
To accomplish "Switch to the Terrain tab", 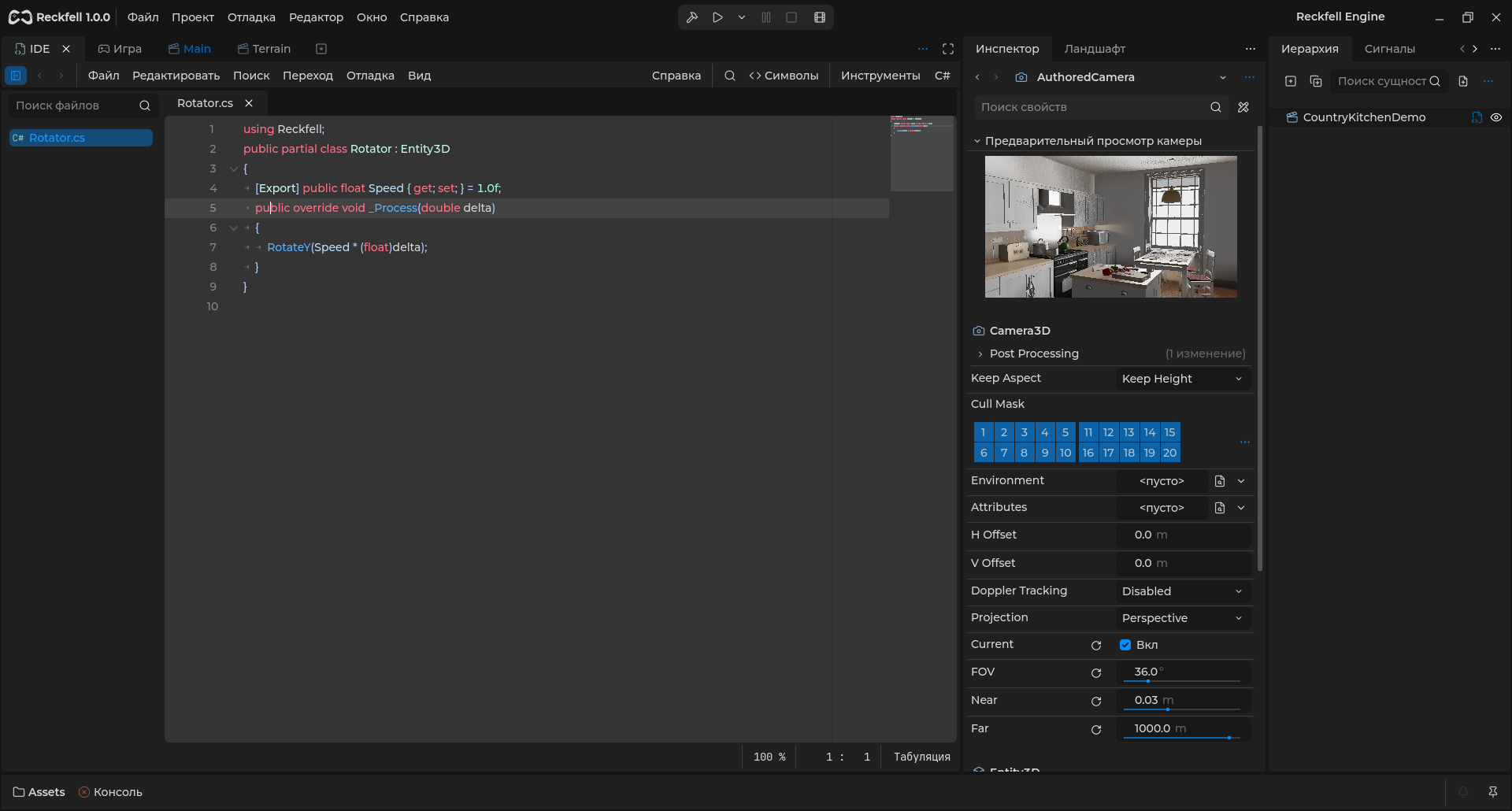I will 264,49.
